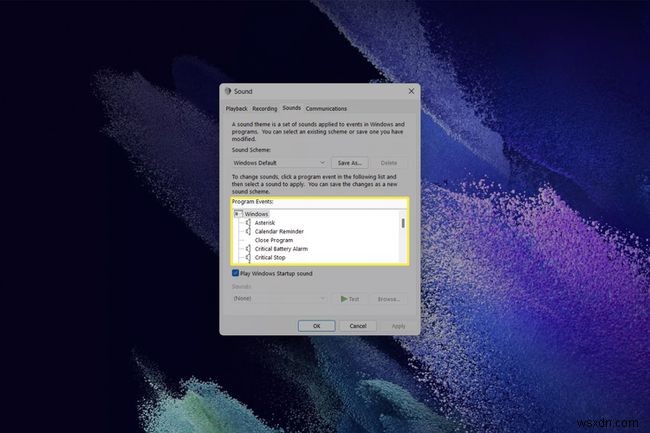Image resolution: width=650 pixels, height=433 pixels.
Task: Click the Critical Battery Alarm speaker icon
Action: pos(248,249)
